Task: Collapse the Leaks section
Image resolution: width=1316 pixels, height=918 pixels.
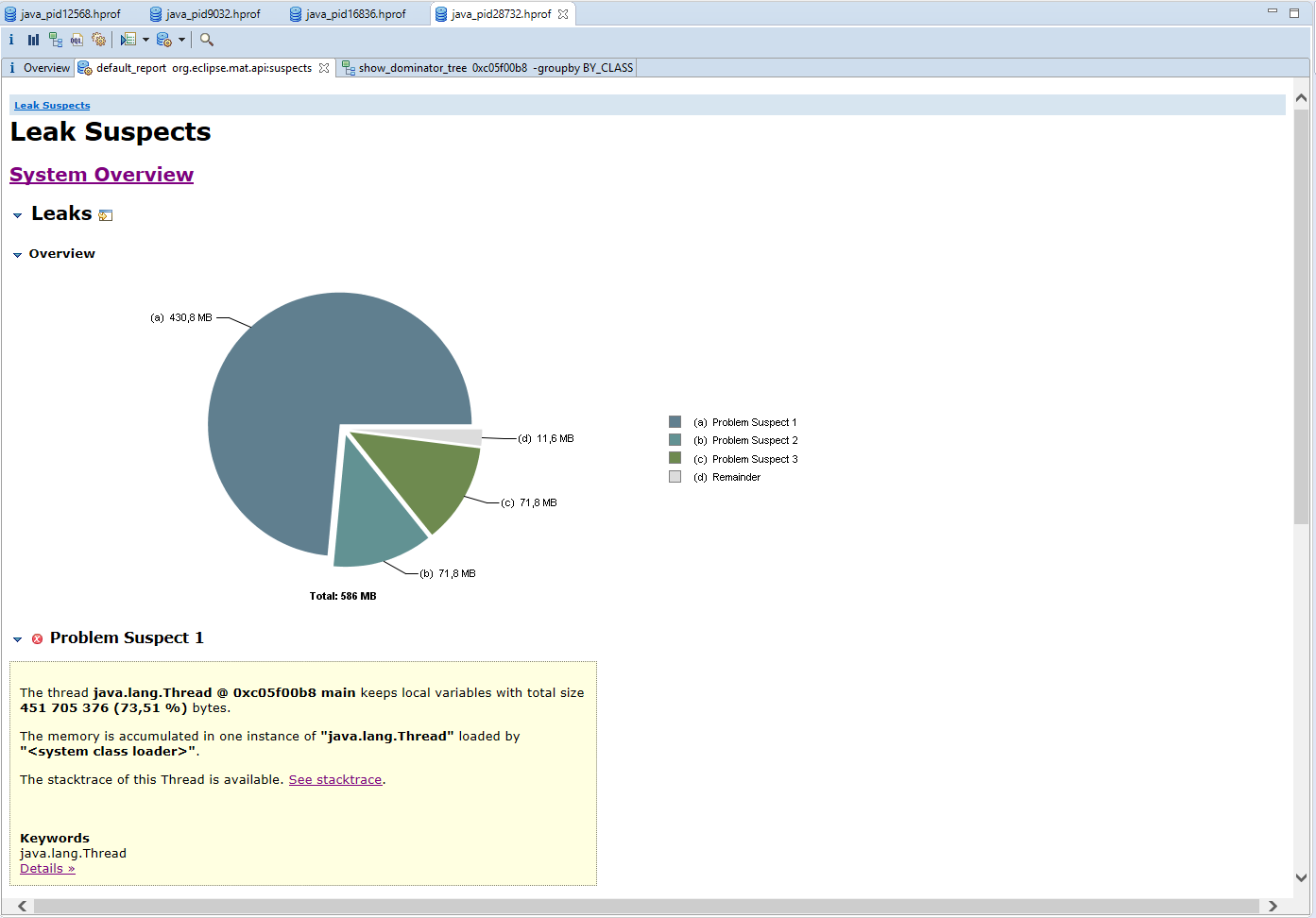Action: pos(17,215)
